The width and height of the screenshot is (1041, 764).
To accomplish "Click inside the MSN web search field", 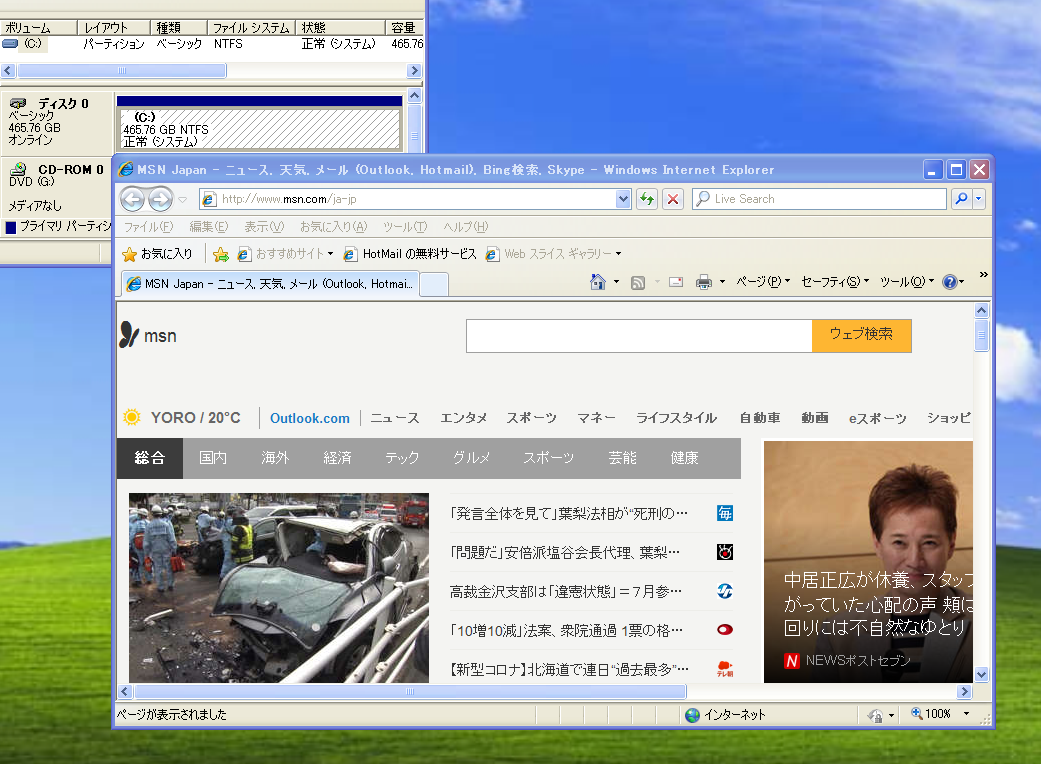I will 639,336.
